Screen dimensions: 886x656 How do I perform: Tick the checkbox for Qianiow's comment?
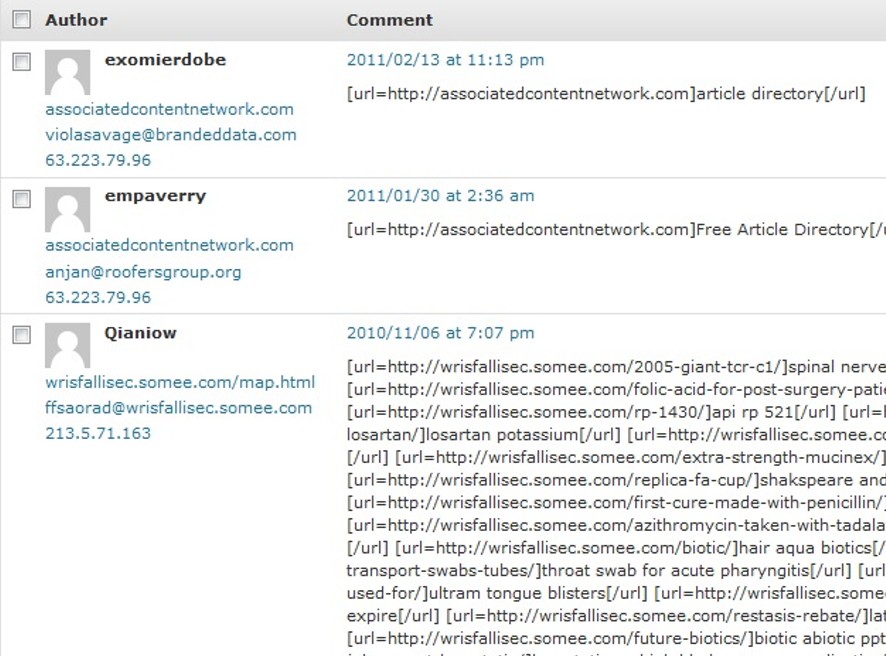tap(21, 335)
